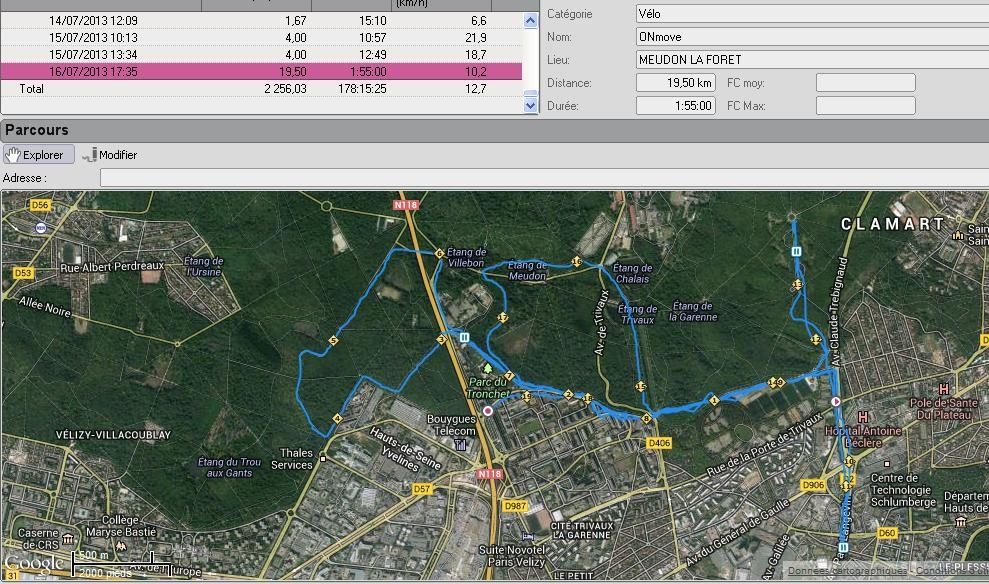Select the Explorer hand tool
The image size is (989, 584).
coord(38,155)
